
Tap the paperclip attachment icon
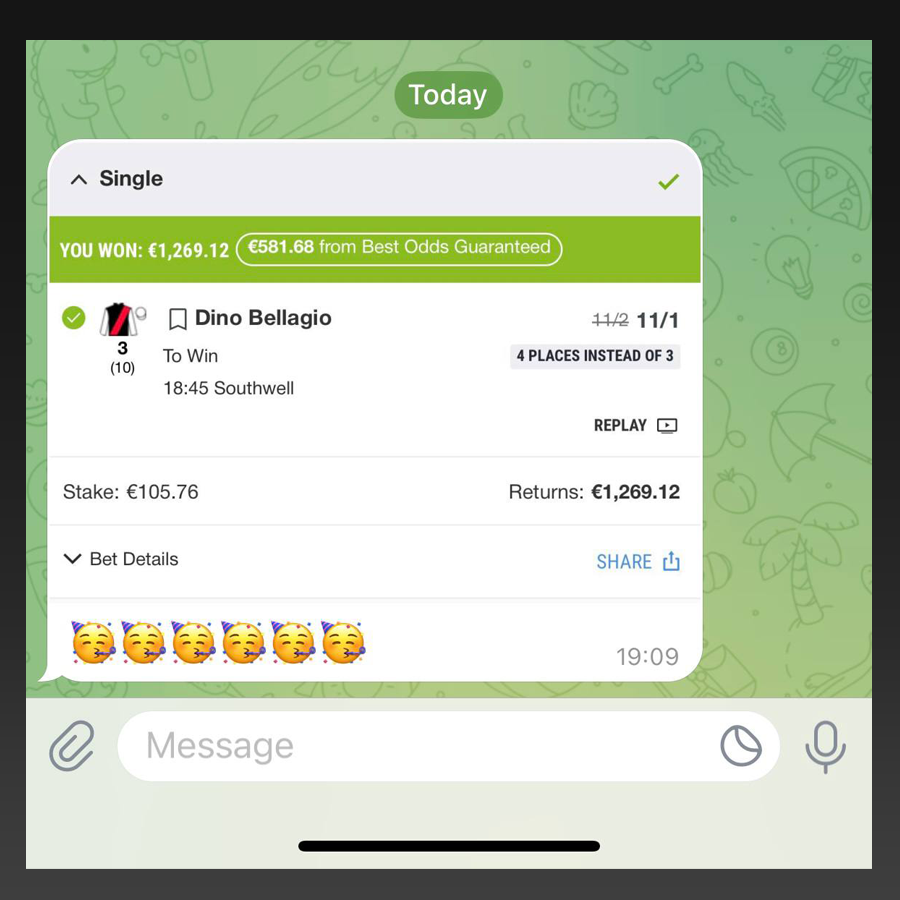[72, 745]
